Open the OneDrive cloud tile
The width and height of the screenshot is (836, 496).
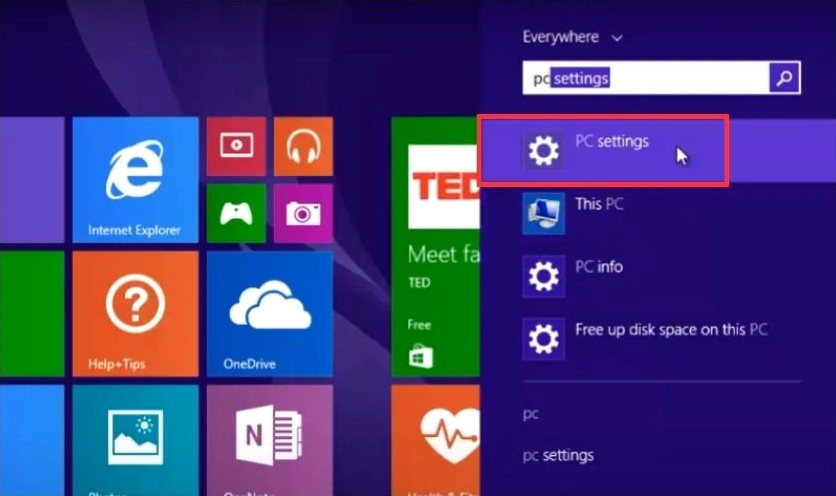[x=269, y=313]
